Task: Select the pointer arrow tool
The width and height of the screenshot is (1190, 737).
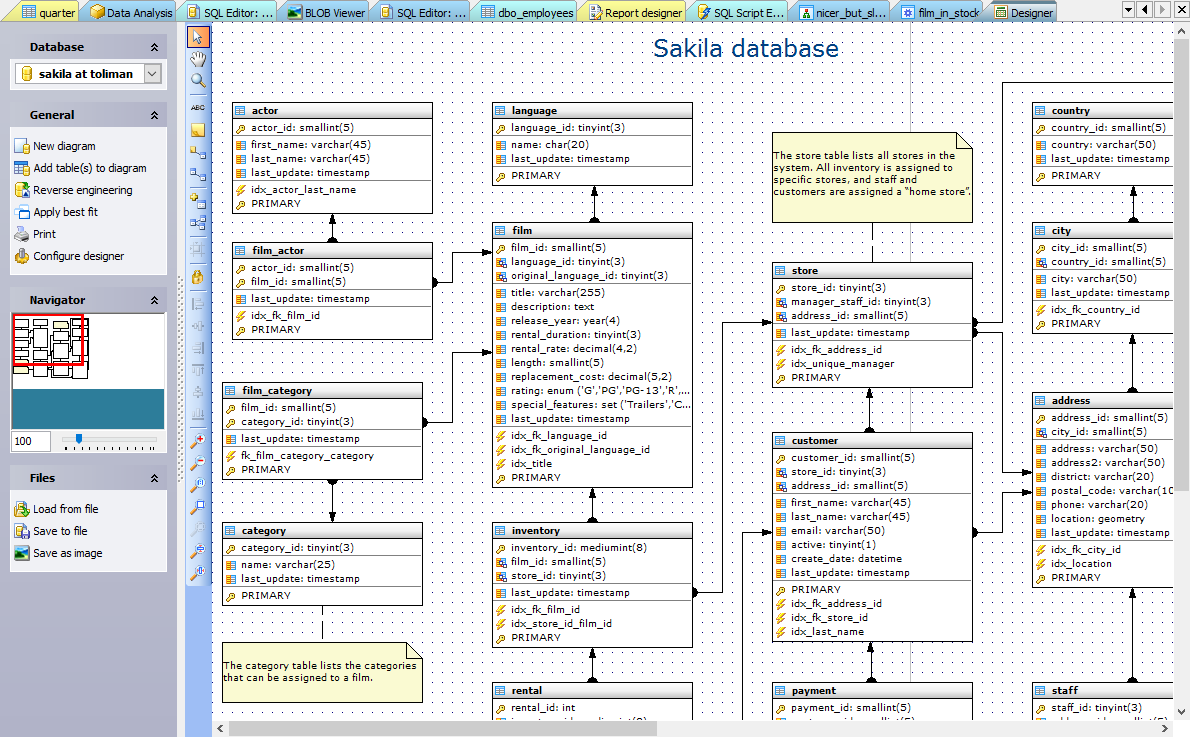Action: point(198,37)
